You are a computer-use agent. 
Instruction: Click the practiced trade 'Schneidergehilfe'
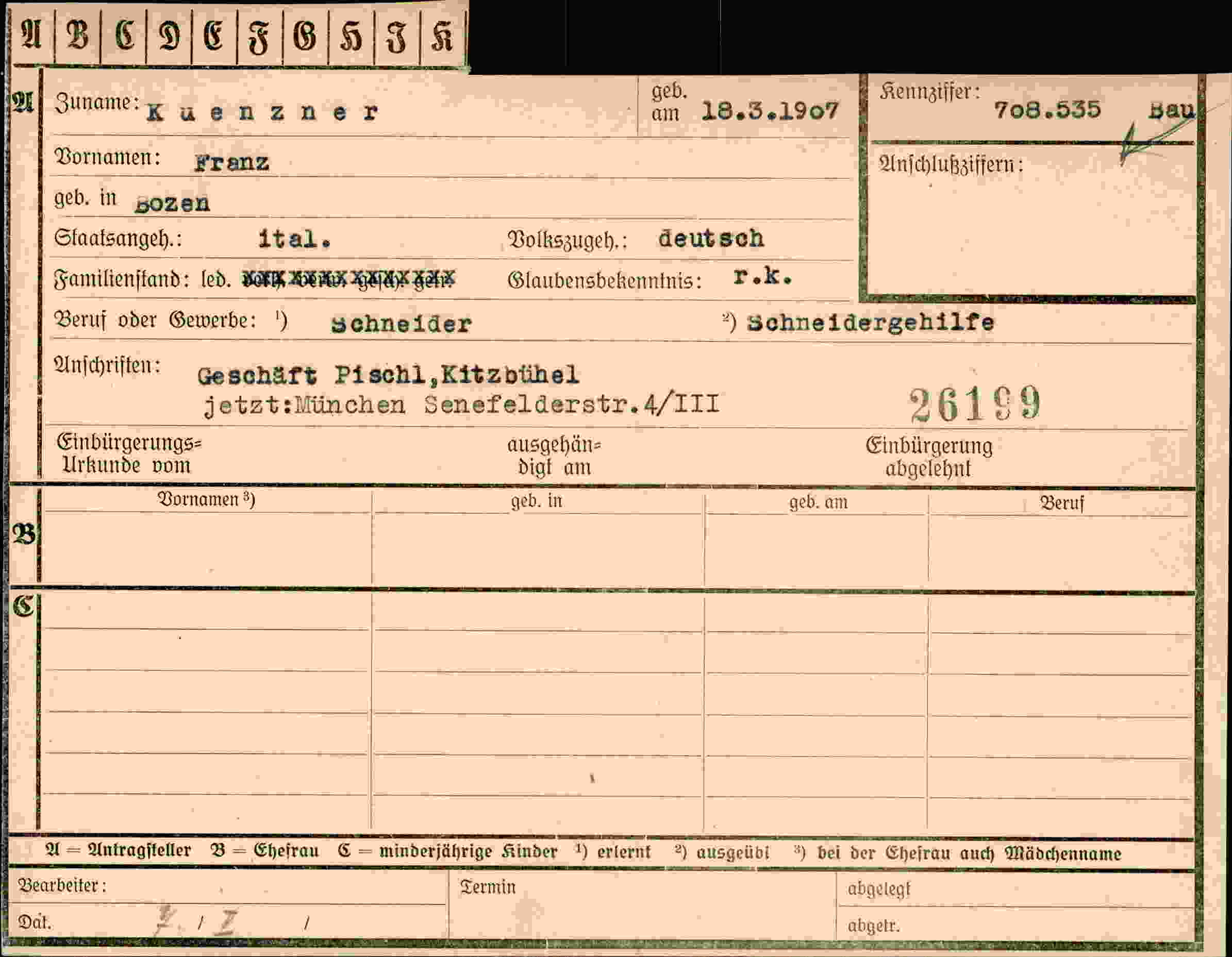[x=871, y=323]
